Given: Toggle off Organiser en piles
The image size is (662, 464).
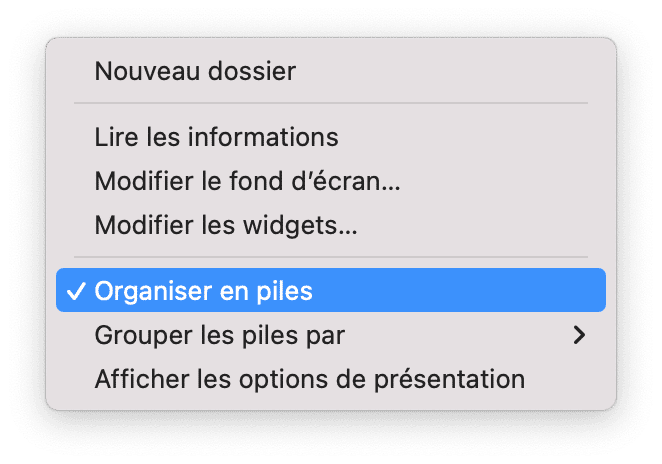Looking at the screenshot, I should pyautogui.click(x=203, y=291).
